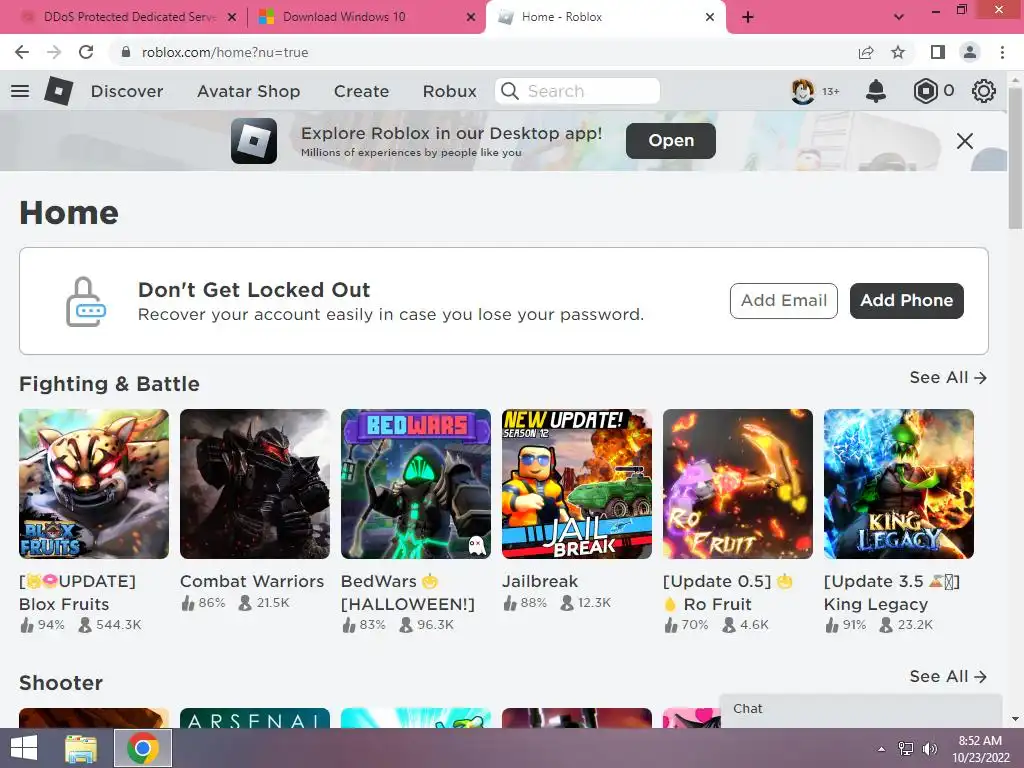
Task: Click the Roblox logo icon in navbar
Action: tap(59, 91)
